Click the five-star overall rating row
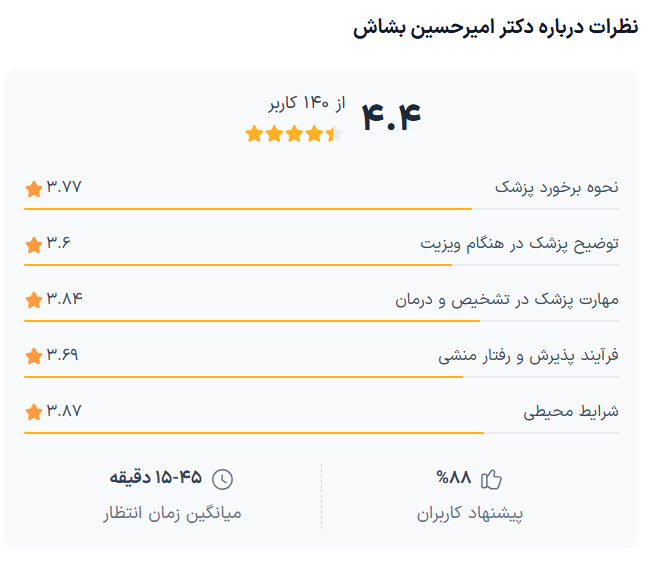 click(x=293, y=134)
